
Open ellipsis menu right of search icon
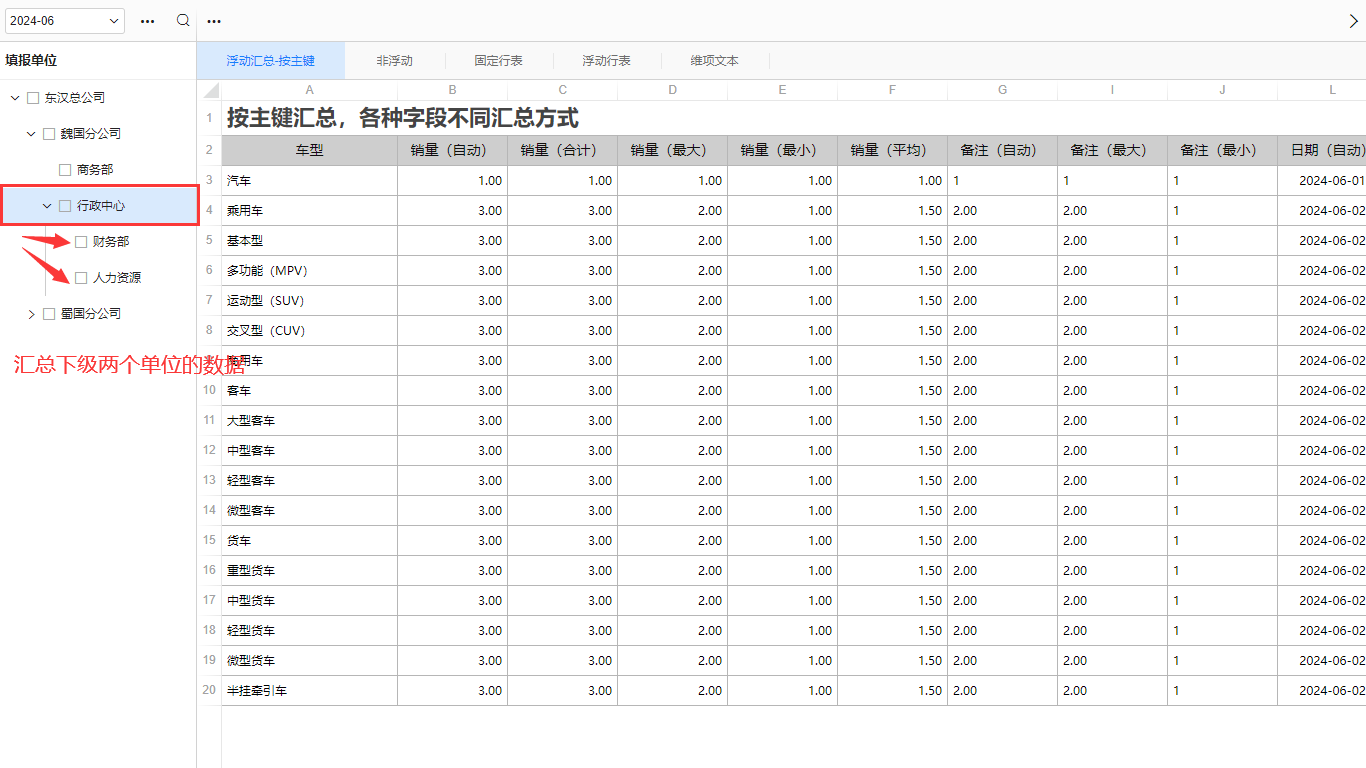tap(214, 21)
